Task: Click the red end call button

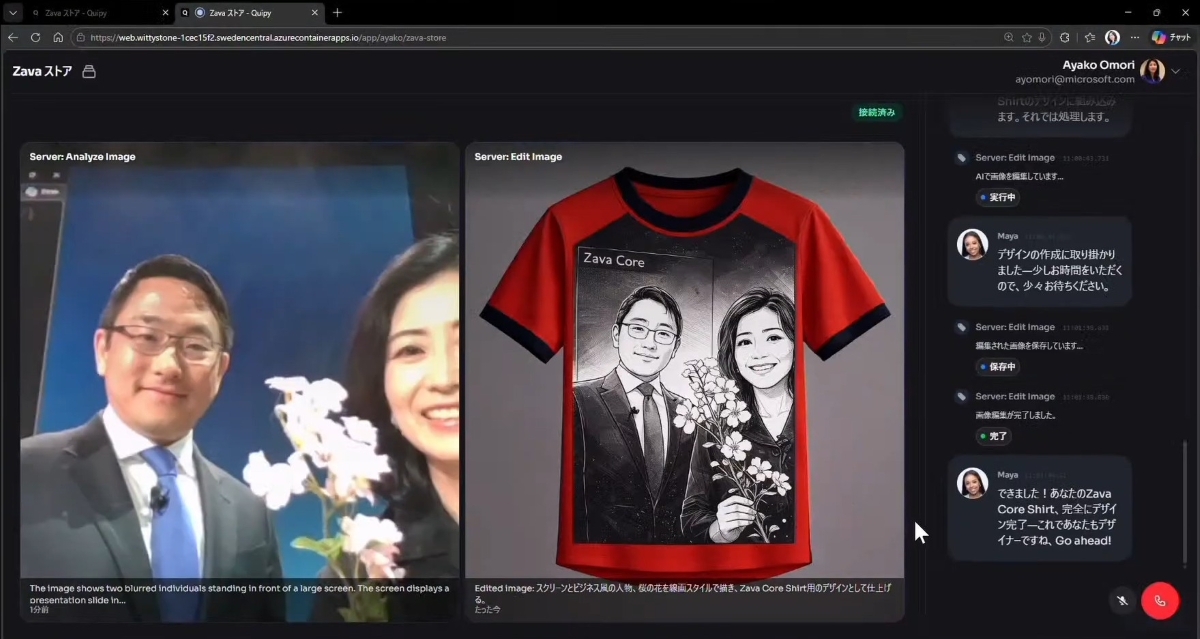Action: 1160,600
